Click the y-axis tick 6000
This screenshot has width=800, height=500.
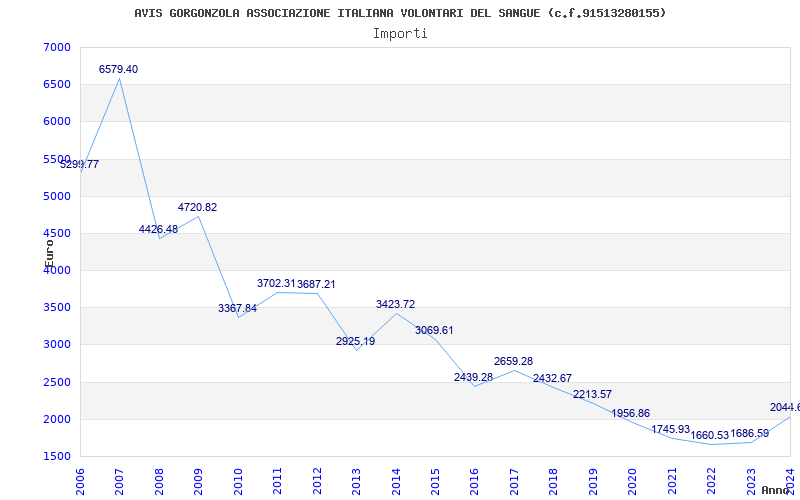tap(57, 122)
